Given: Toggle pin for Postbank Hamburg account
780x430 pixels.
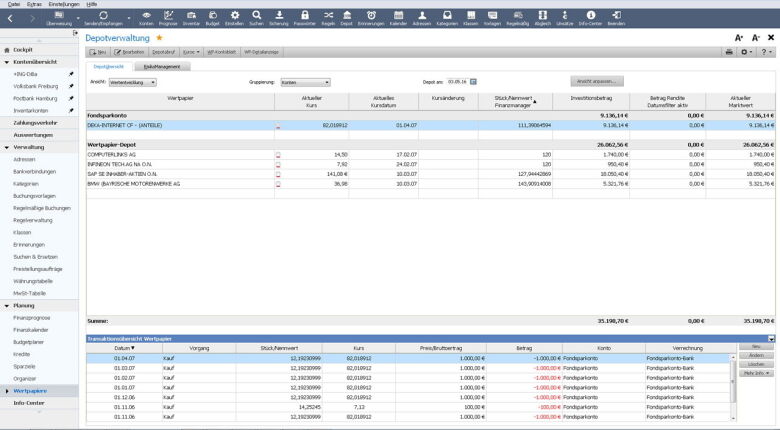Looking at the screenshot, I should tap(70, 98).
